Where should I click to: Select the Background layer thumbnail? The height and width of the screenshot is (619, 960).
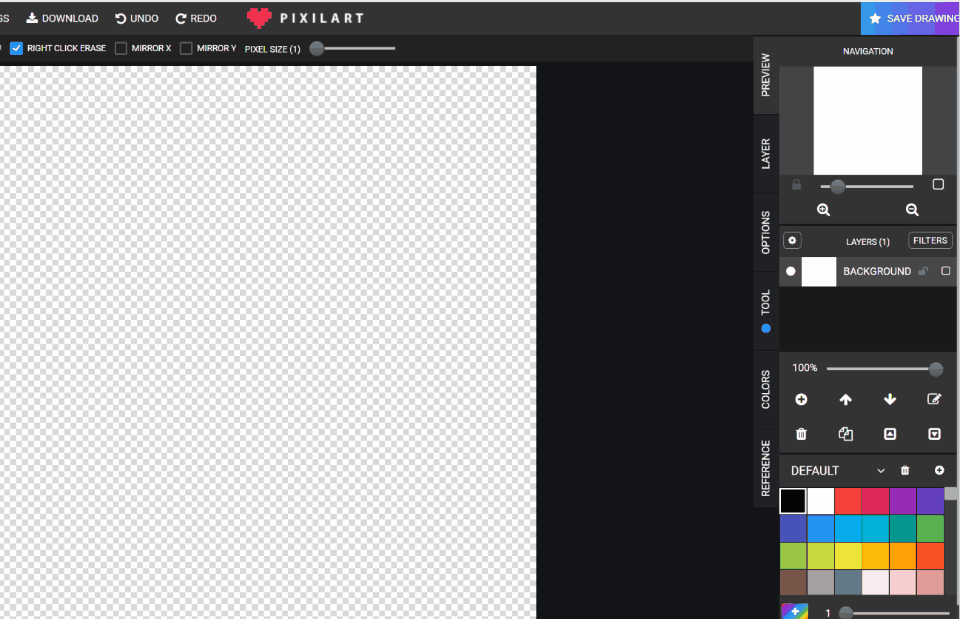coord(819,272)
